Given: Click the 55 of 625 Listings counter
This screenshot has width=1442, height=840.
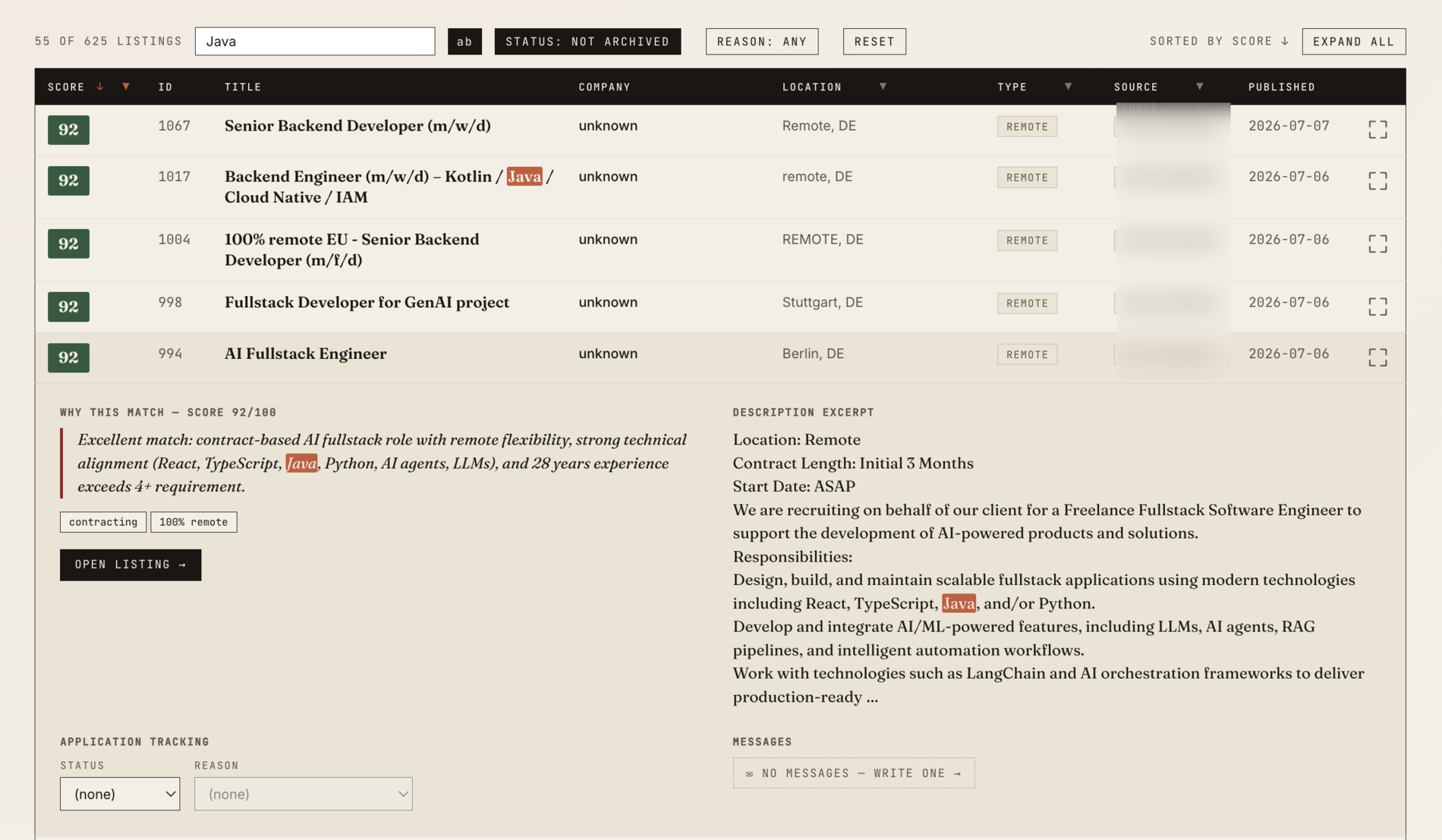Looking at the screenshot, I should [x=109, y=41].
